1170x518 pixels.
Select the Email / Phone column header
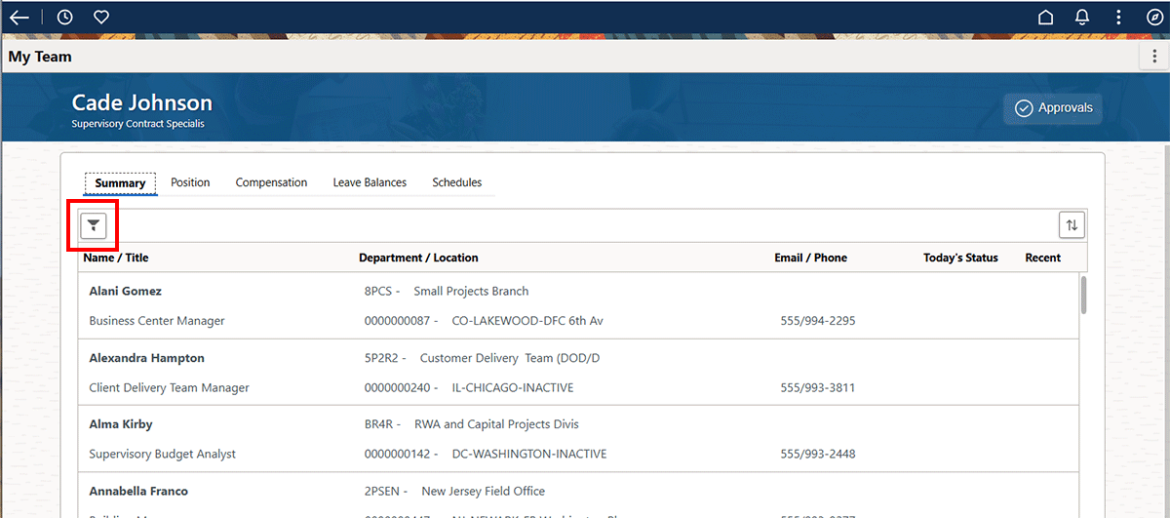[x=811, y=258]
